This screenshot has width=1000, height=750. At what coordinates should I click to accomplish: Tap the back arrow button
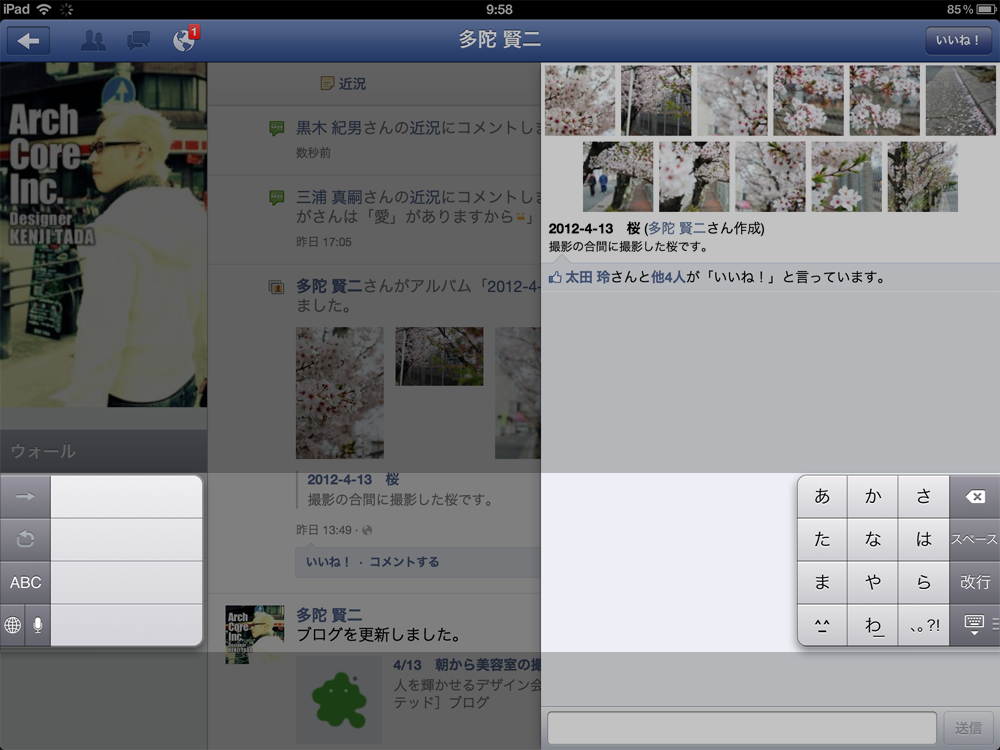(29, 41)
